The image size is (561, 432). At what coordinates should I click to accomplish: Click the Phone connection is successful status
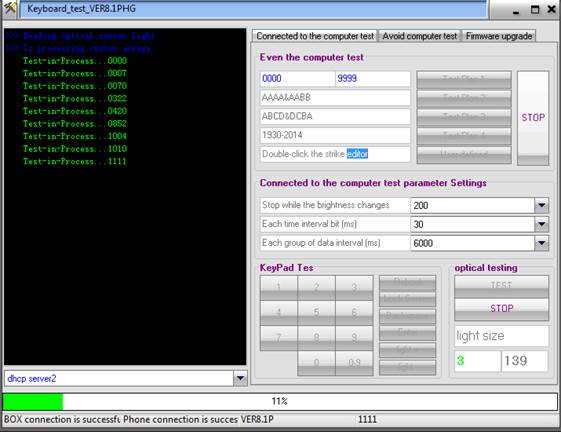180,419
